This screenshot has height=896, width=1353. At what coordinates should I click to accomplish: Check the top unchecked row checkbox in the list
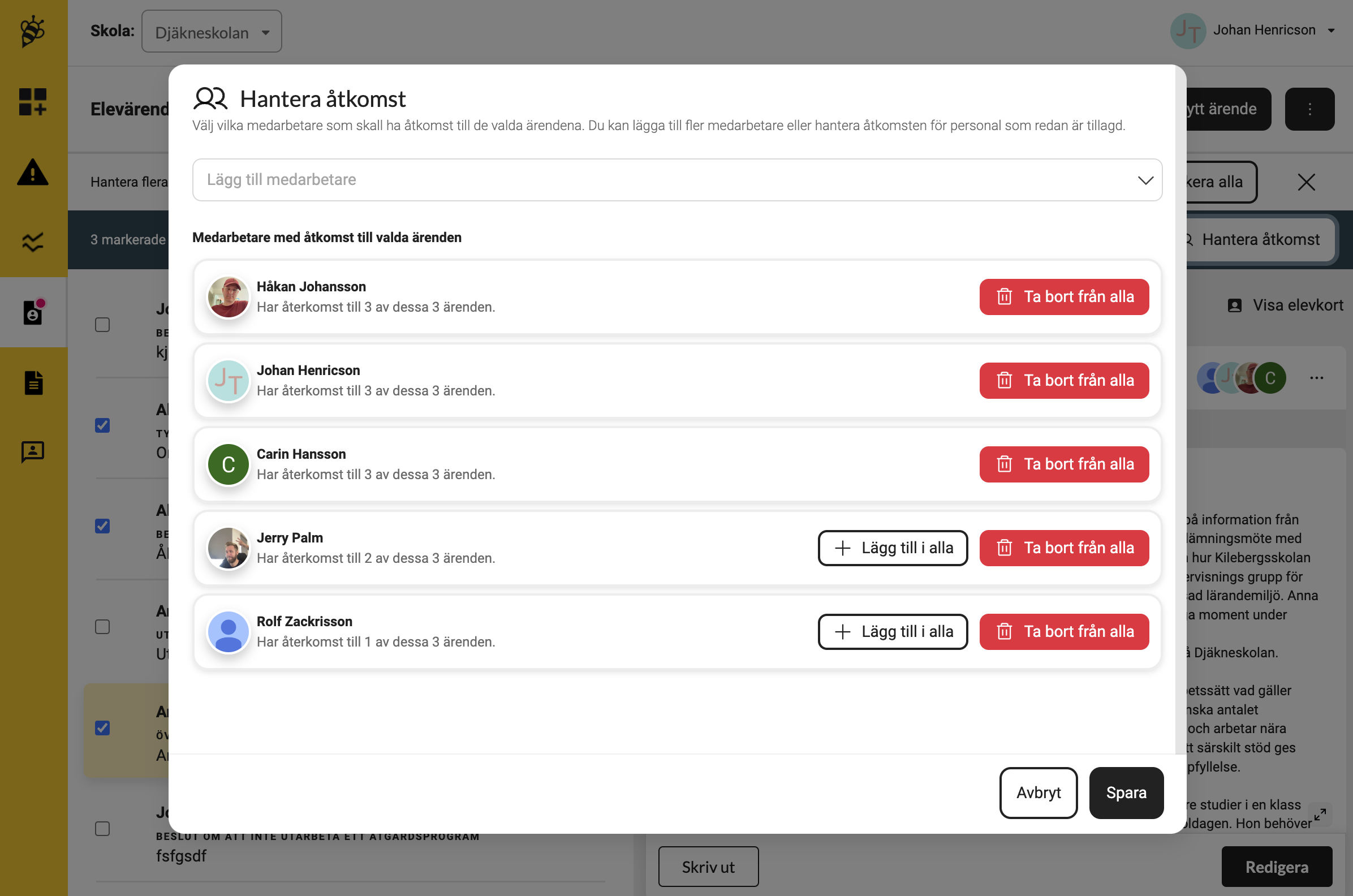[102, 325]
